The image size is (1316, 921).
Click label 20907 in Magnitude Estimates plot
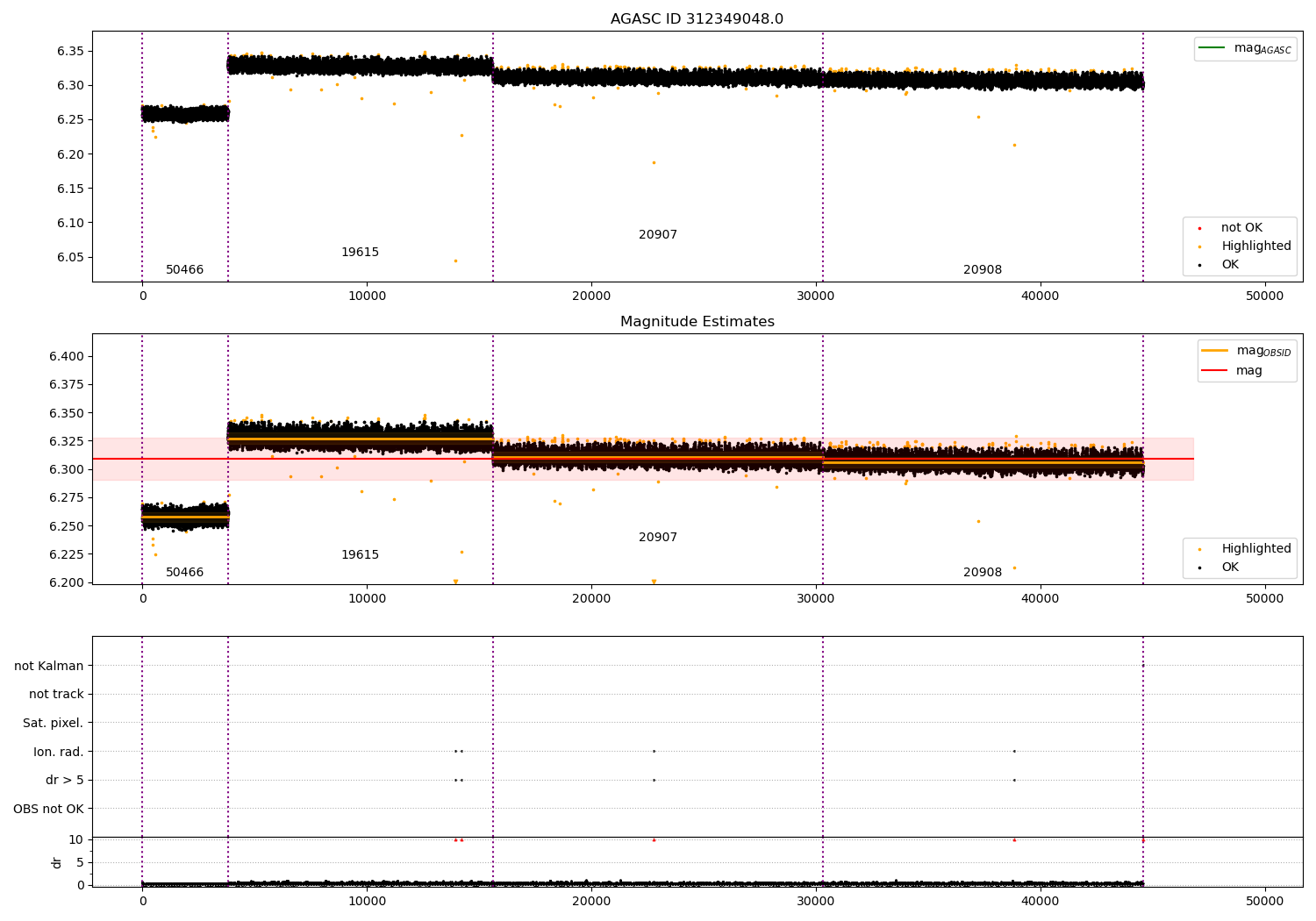[x=658, y=538]
